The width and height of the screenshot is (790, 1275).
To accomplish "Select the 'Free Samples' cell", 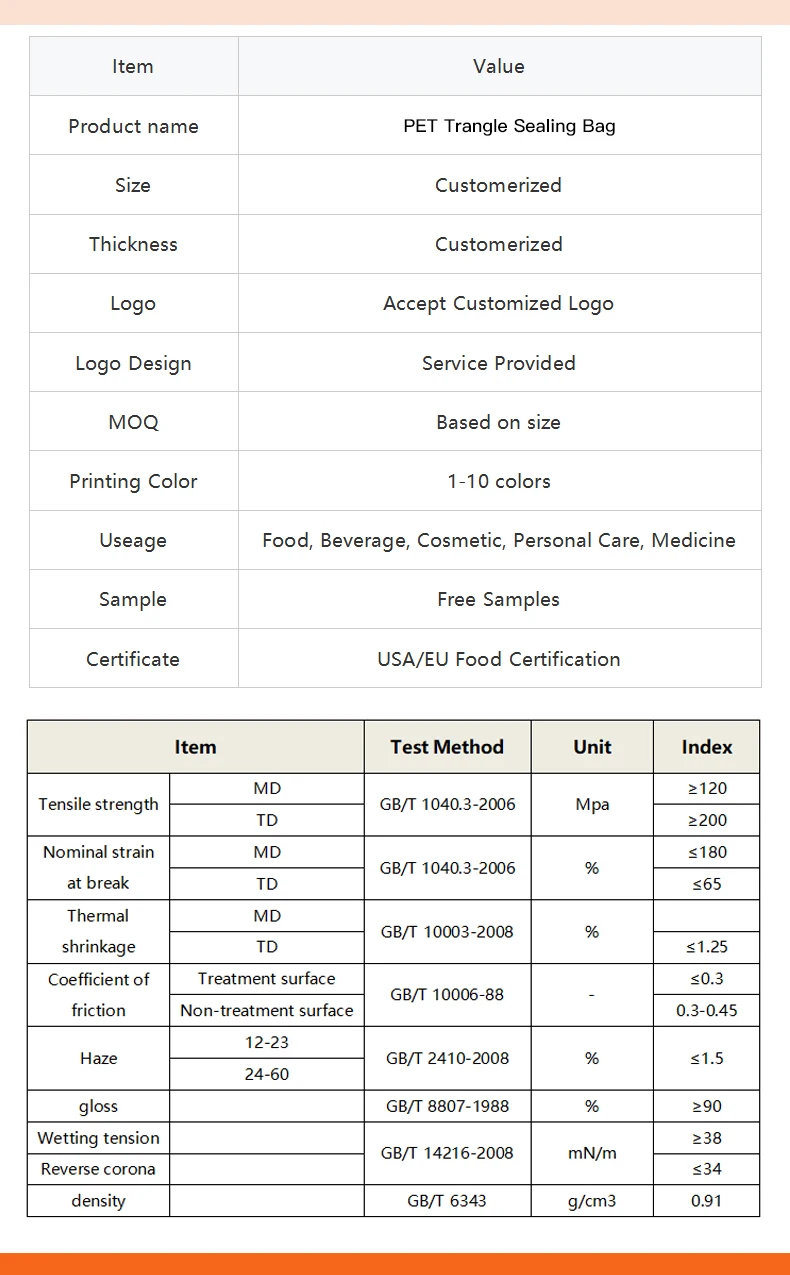I will point(499,599).
